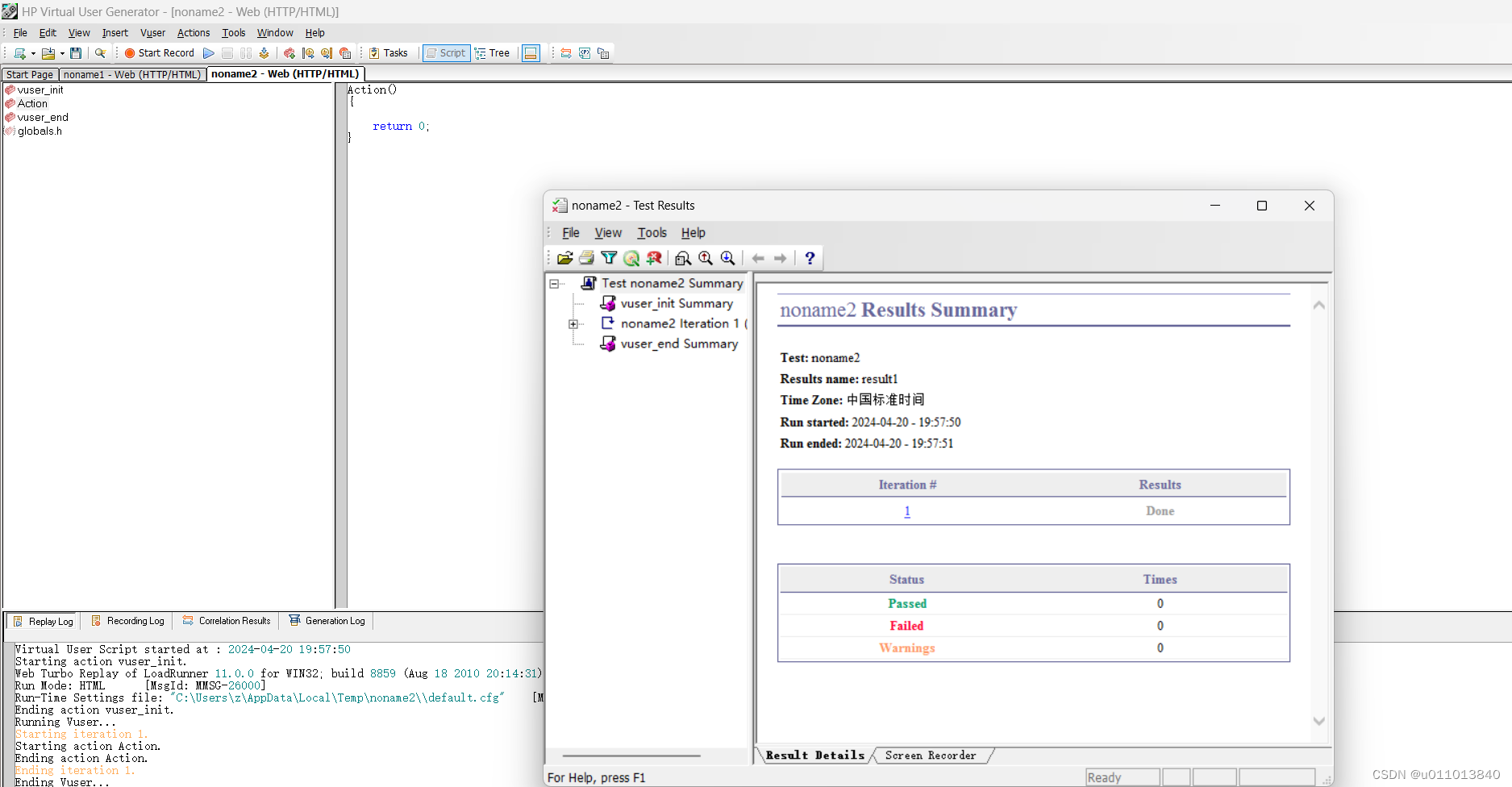Select vuser_init in the script tree
This screenshot has height=787, width=1512.
coord(40,90)
